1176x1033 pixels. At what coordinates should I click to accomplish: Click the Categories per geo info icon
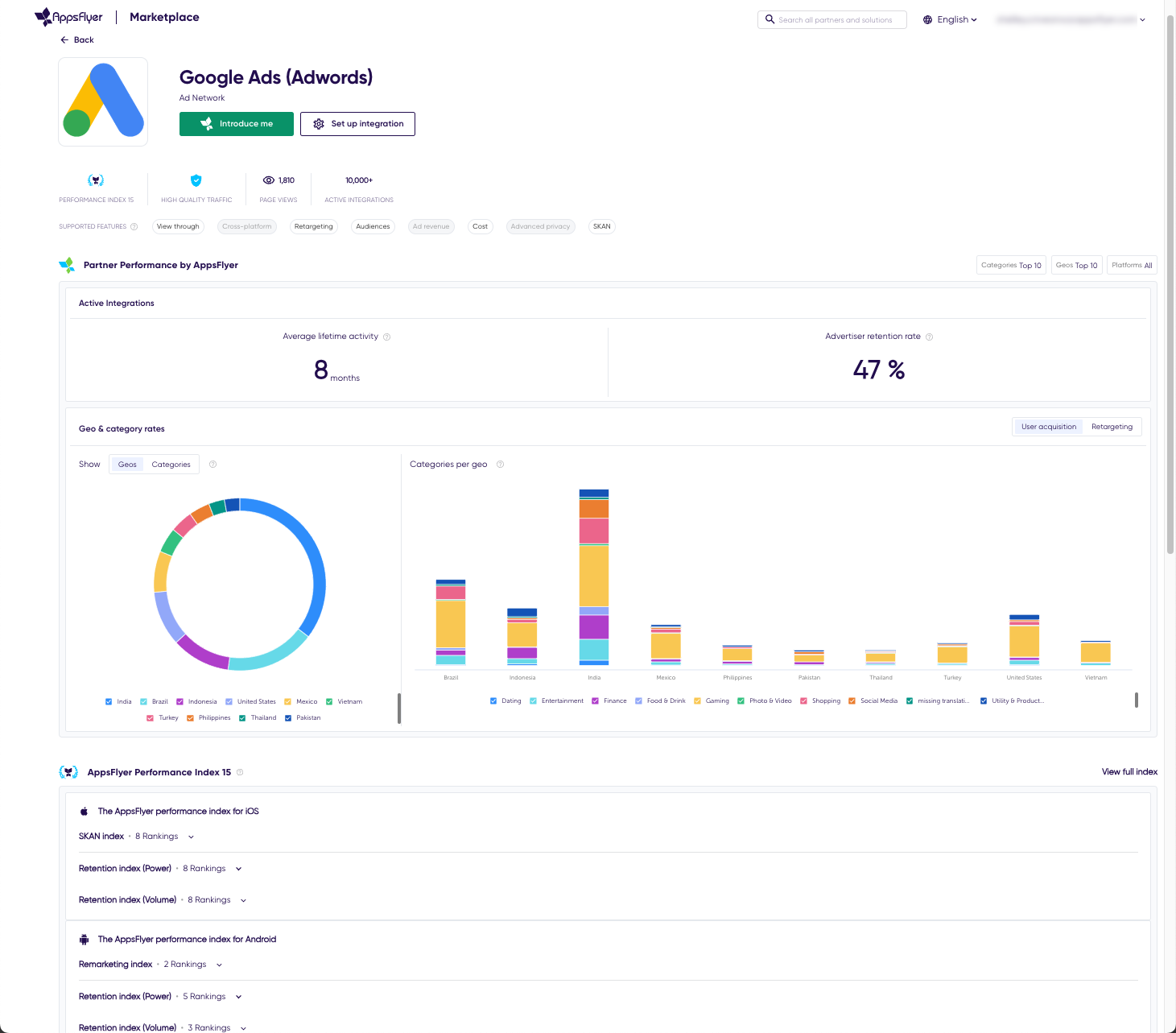(500, 464)
